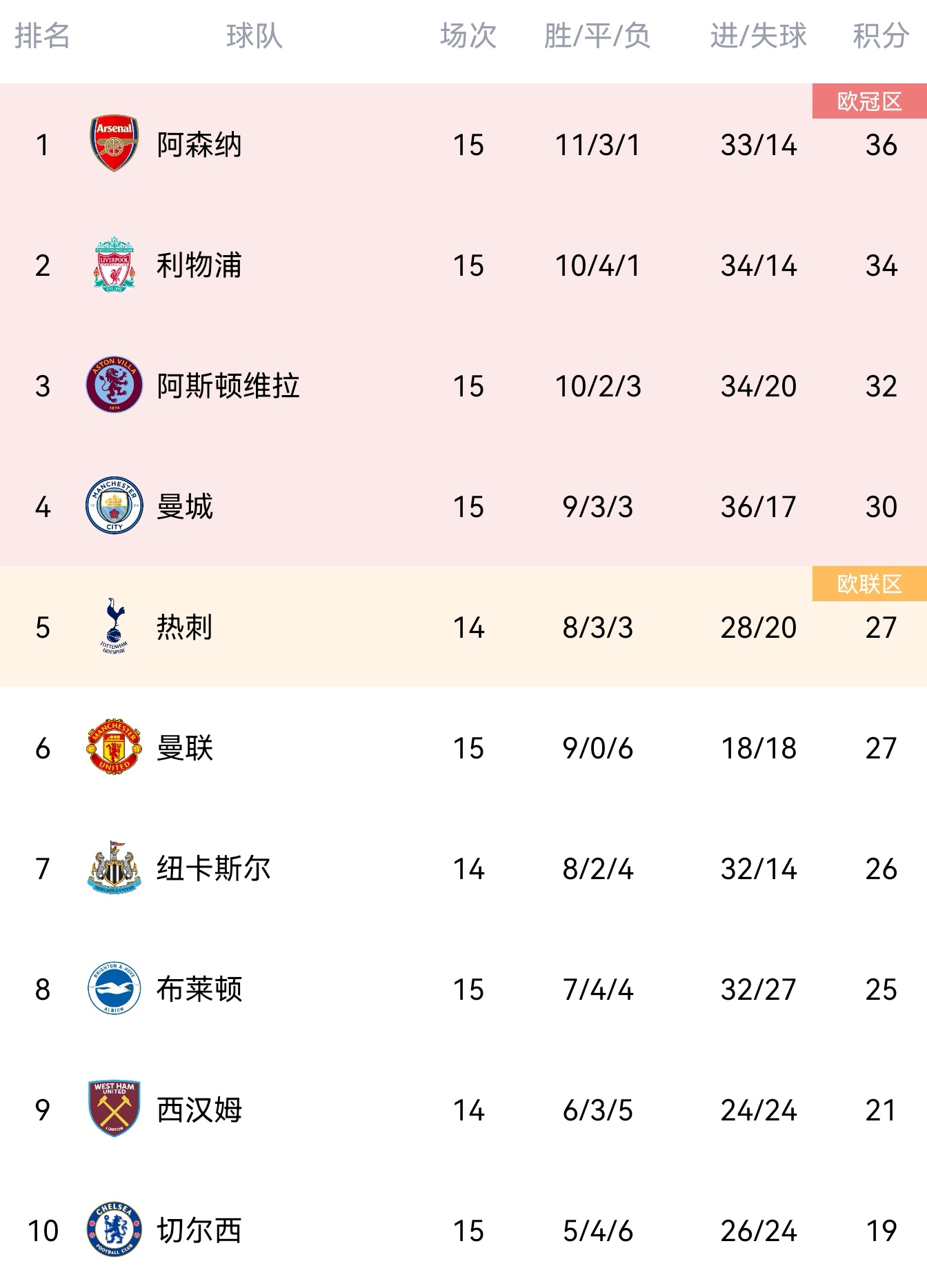Select the 胜/平/负 column header
This screenshot has width=927, height=1288.
point(597,36)
